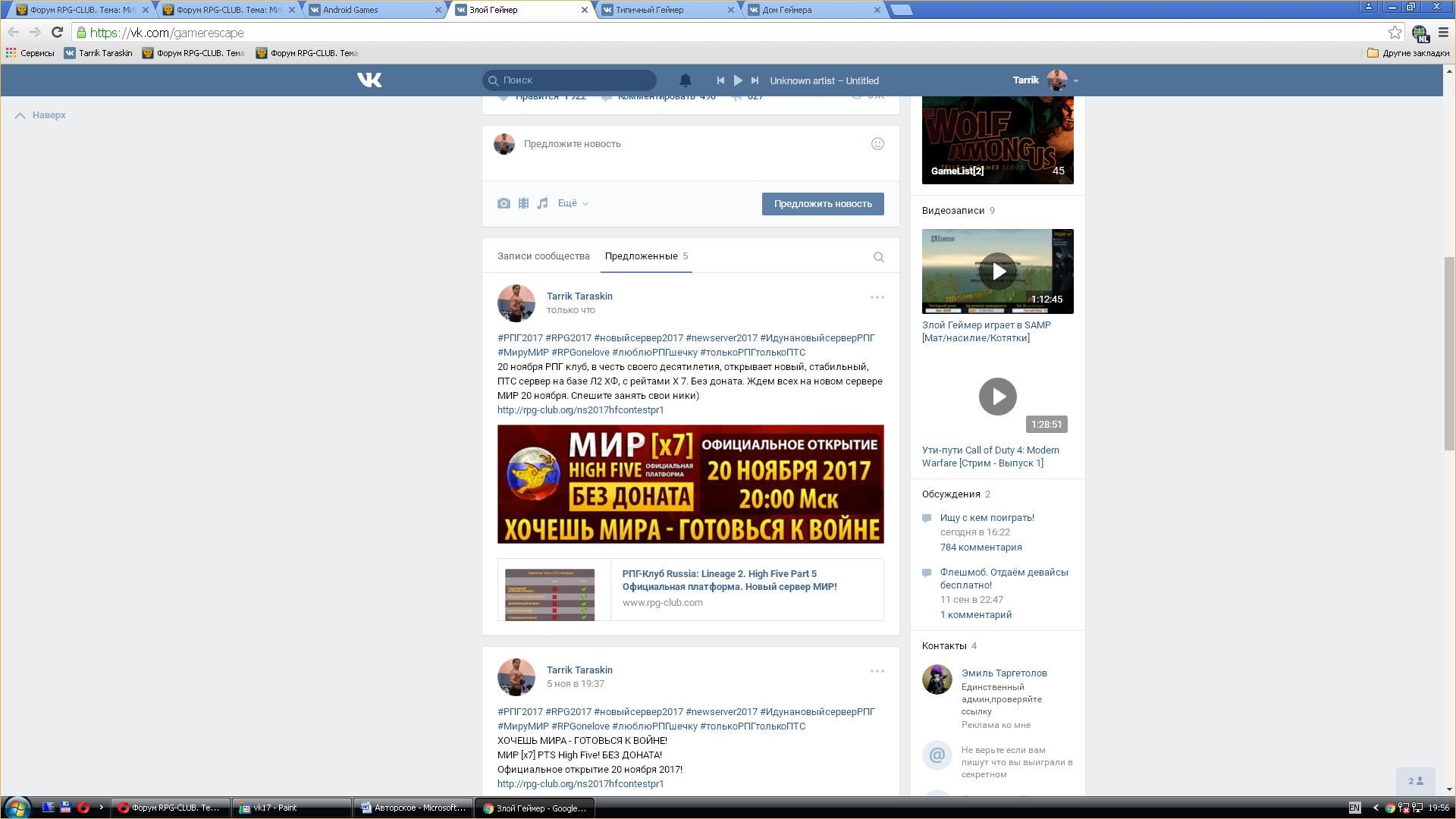The width and height of the screenshot is (1456, 819).
Task: Open rpg-club.org link in the second post
Action: click(580, 784)
